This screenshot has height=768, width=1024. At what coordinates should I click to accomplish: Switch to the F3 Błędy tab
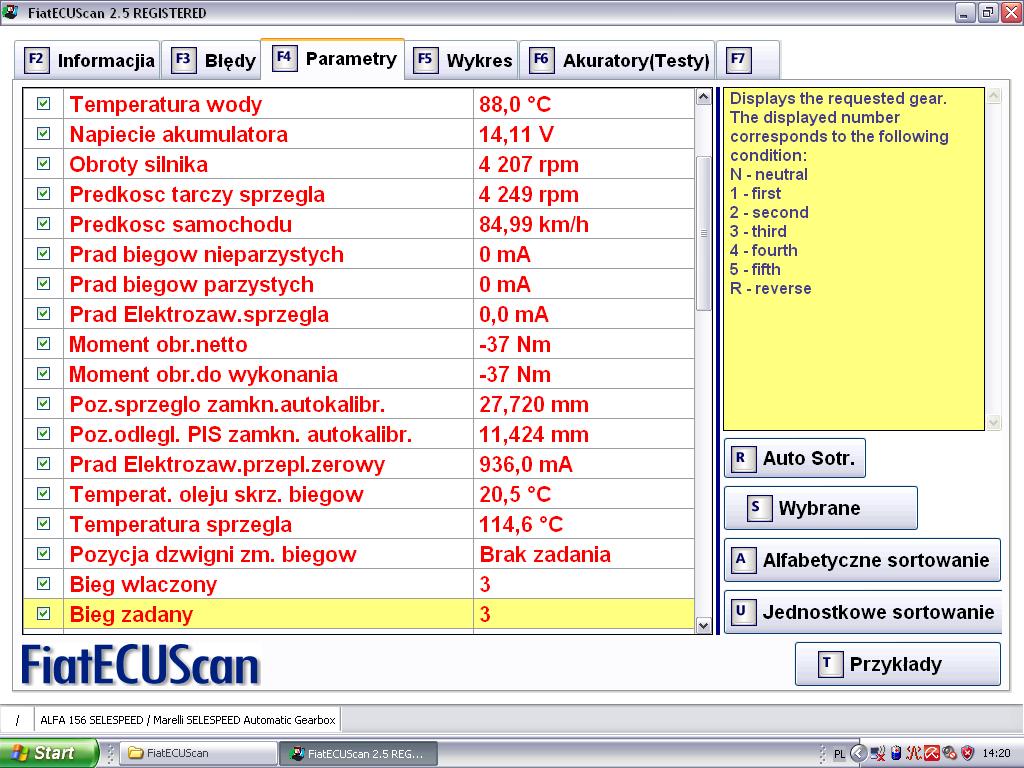coord(211,60)
